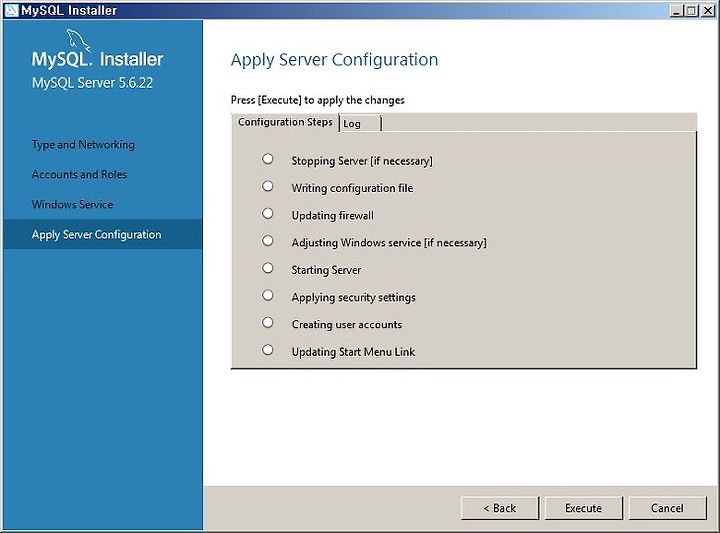Click the 'Updating firewall' text
The height and width of the screenshot is (533, 720).
[x=332, y=215]
